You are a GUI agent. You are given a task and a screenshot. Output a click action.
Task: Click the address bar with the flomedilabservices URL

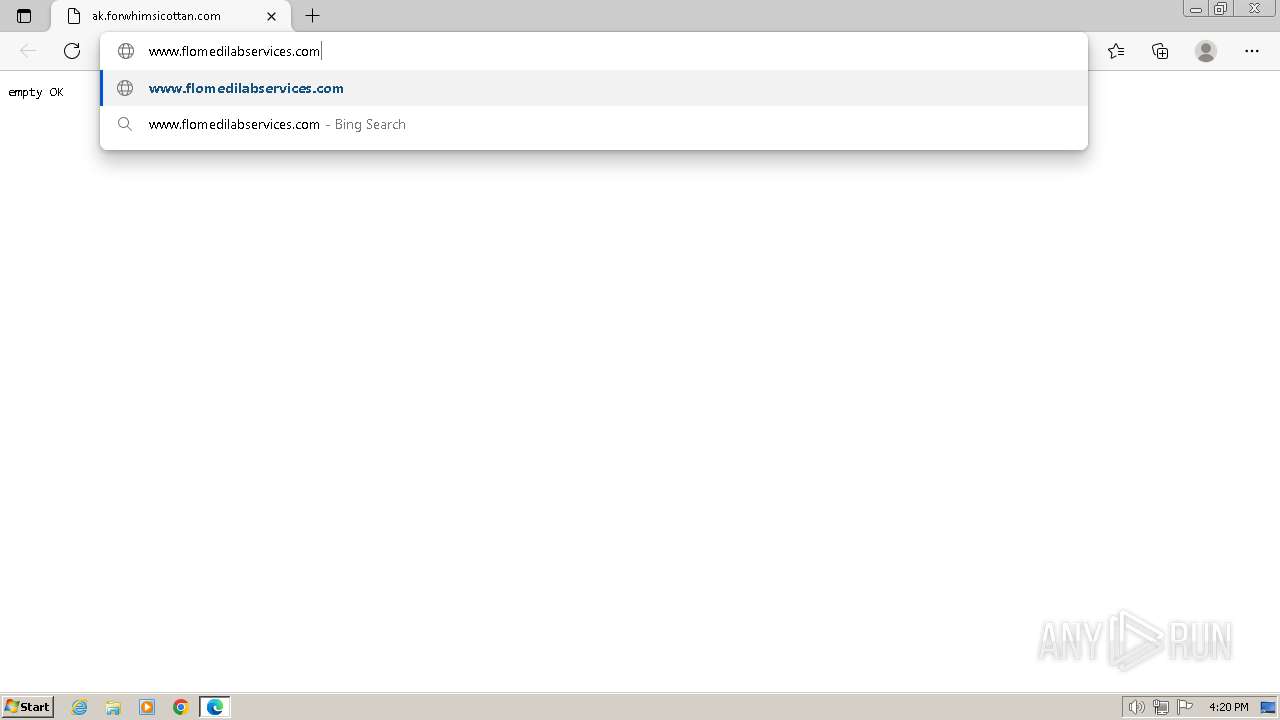pyautogui.click(x=594, y=51)
